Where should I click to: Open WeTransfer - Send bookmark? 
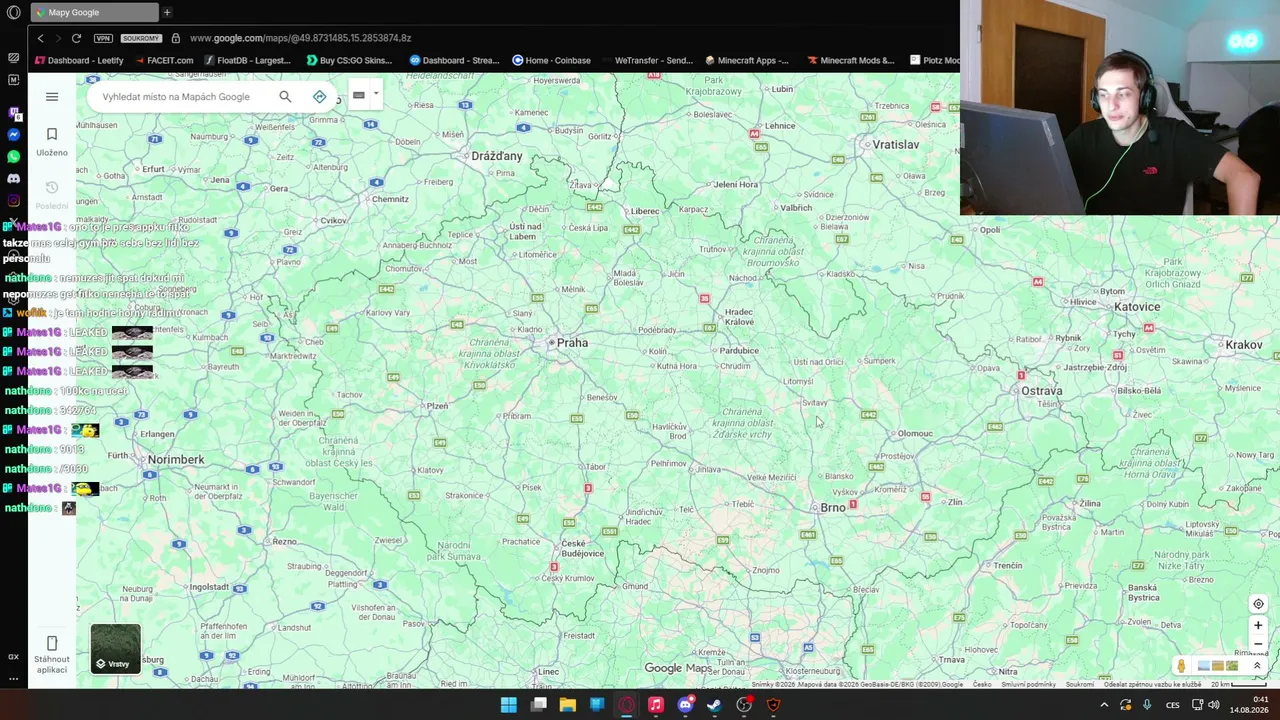pos(646,60)
